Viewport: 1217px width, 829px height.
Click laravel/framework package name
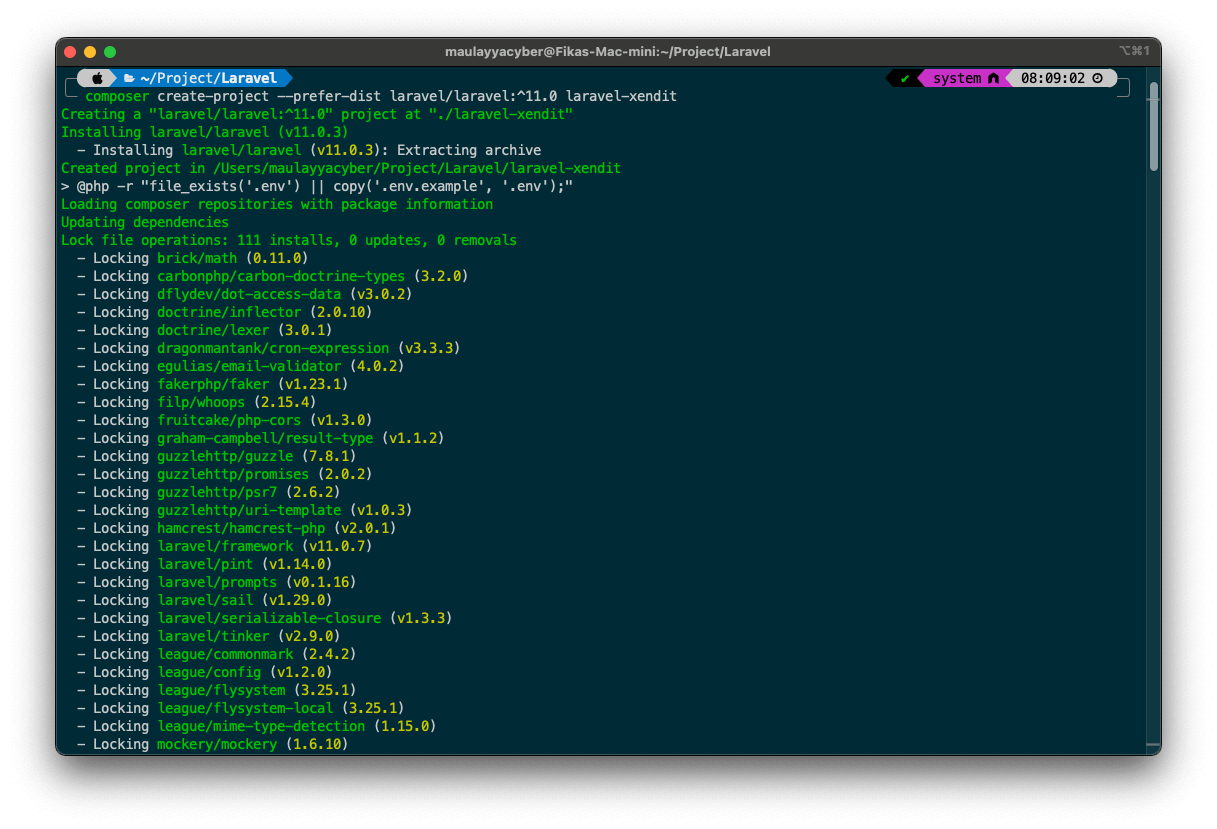pyautogui.click(x=225, y=546)
